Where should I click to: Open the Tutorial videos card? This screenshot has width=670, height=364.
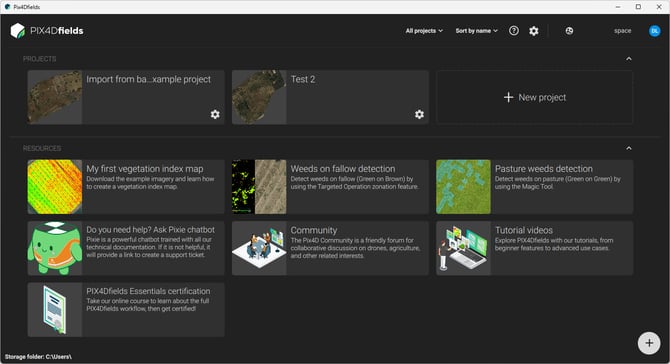pos(534,248)
